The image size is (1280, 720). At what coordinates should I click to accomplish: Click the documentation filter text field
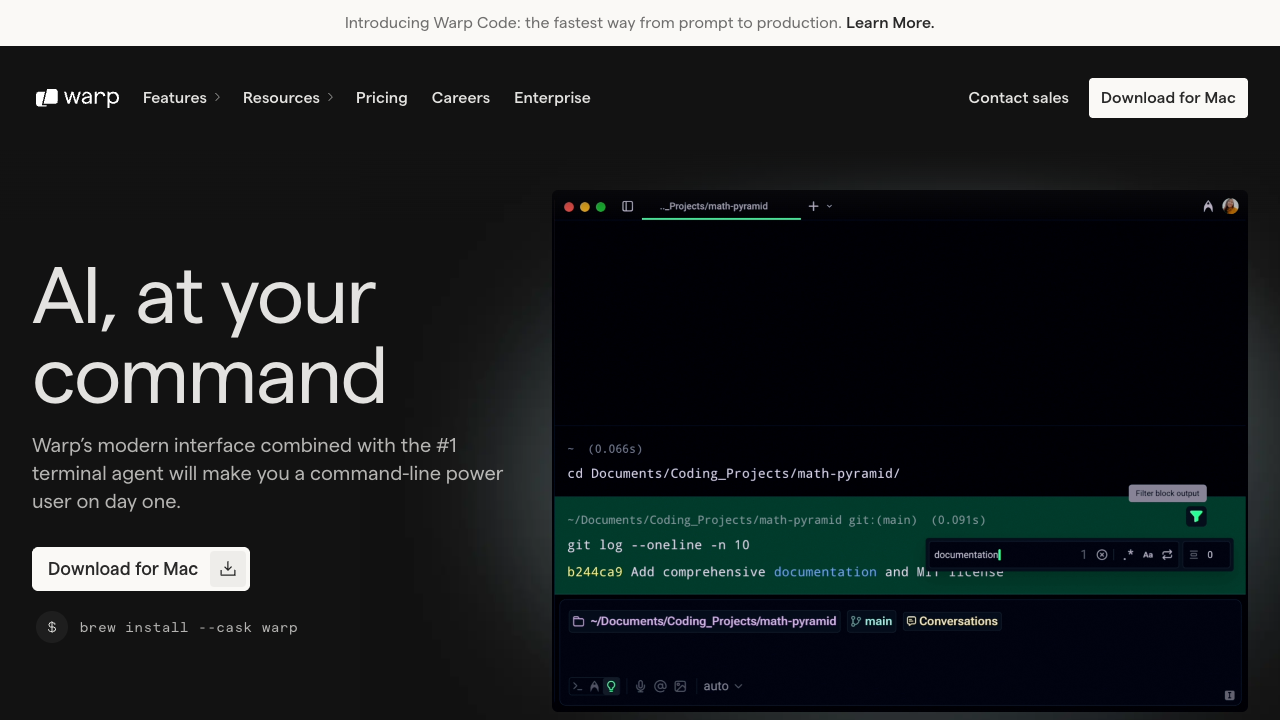point(1000,555)
